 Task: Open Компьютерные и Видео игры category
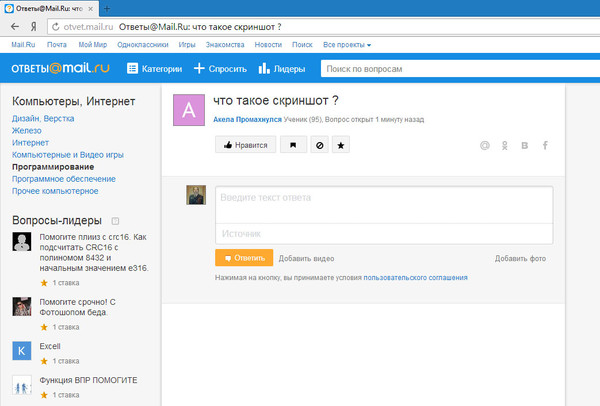(68, 155)
